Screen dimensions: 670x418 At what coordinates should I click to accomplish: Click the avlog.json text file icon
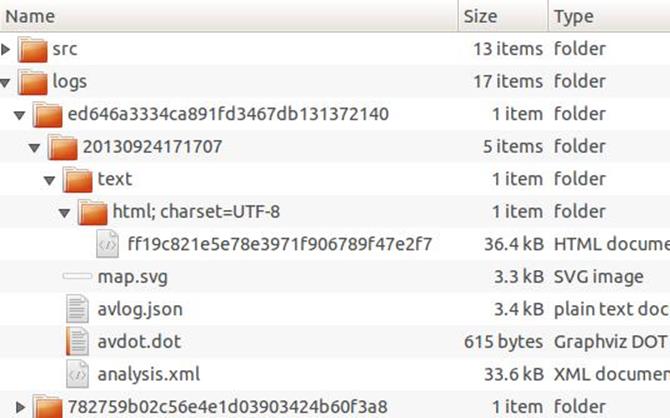[77, 308]
